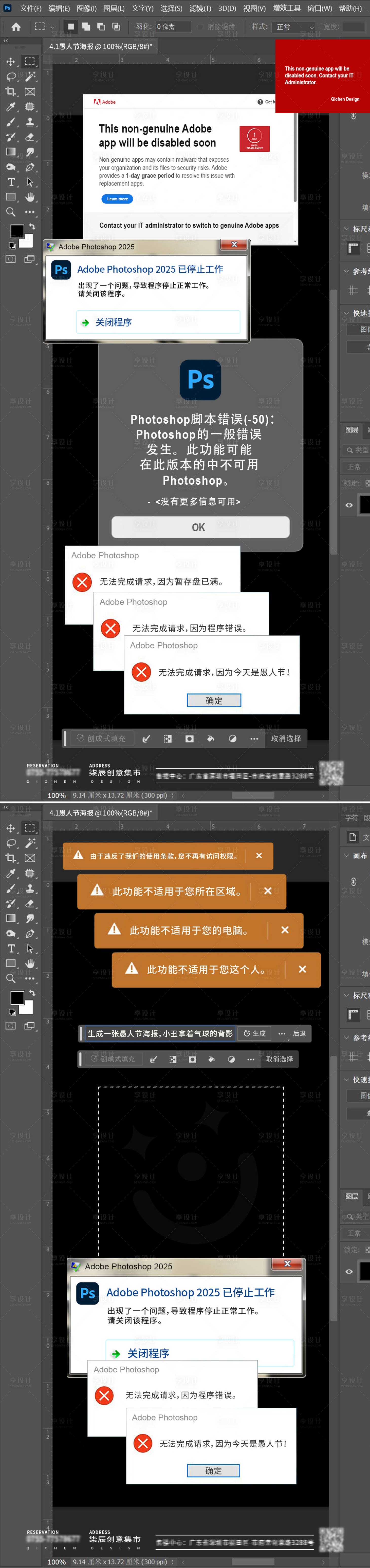Choose Frame tool in upper Photoshop window

[30, 92]
